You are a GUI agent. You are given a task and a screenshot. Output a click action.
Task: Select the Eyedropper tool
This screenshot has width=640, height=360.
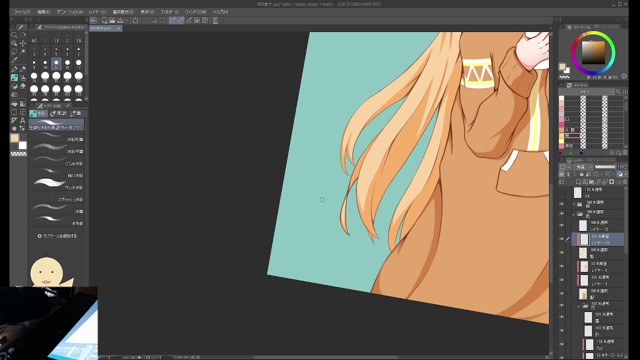click(14, 60)
